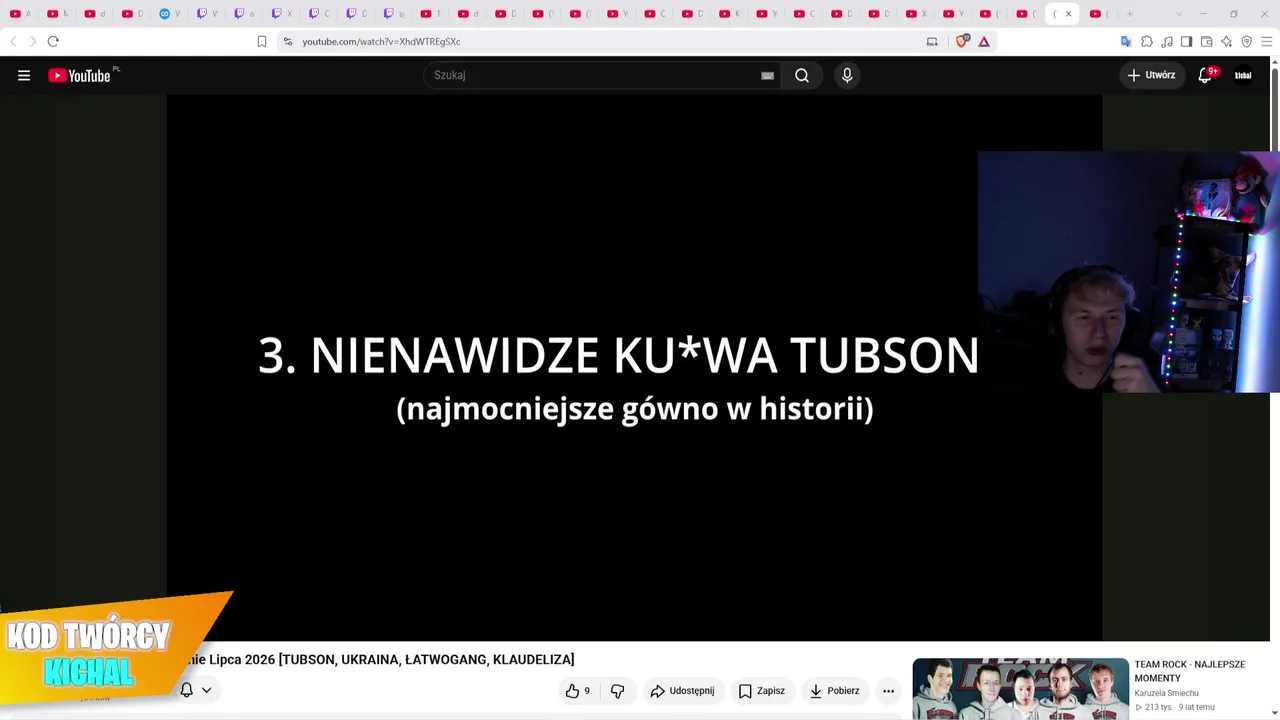Click the video player area

pyautogui.click(x=634, y=367)
